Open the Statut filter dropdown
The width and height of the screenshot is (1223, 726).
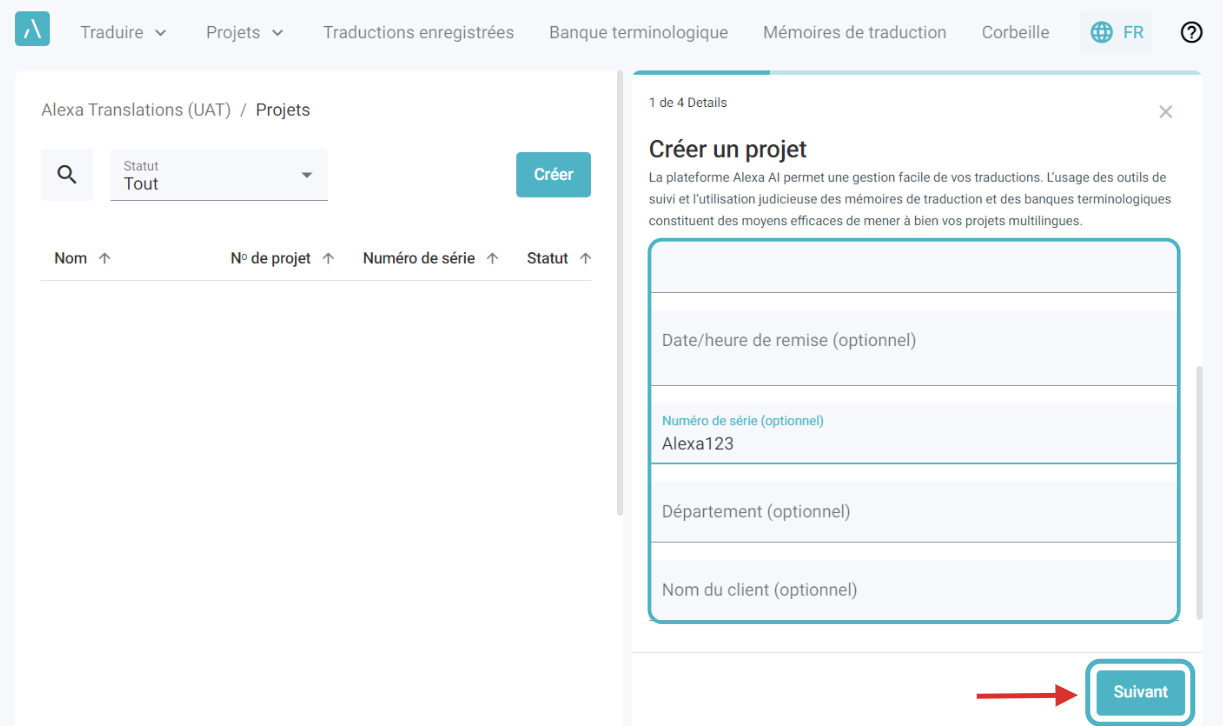point(219,175)
